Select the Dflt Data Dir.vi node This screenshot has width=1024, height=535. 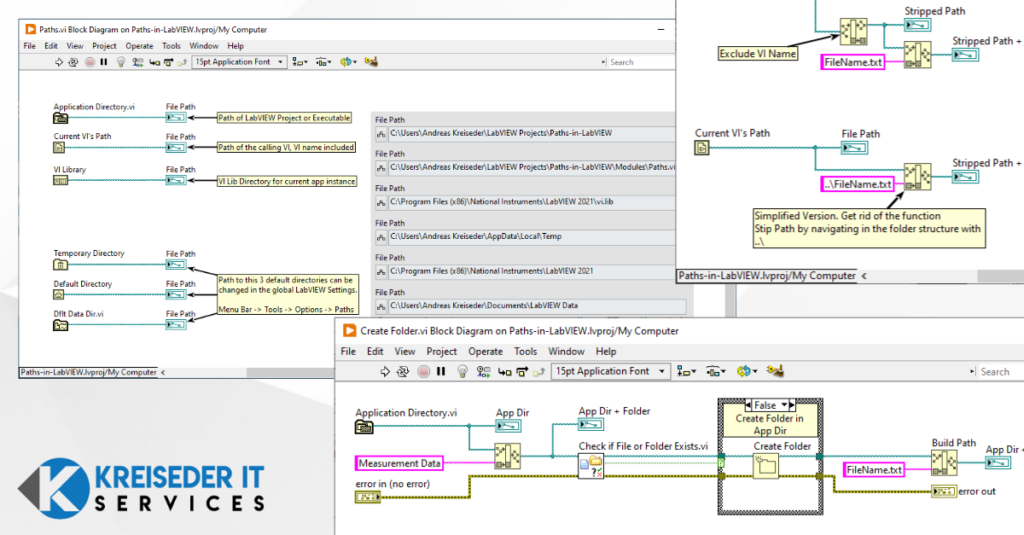pos(60,325)
